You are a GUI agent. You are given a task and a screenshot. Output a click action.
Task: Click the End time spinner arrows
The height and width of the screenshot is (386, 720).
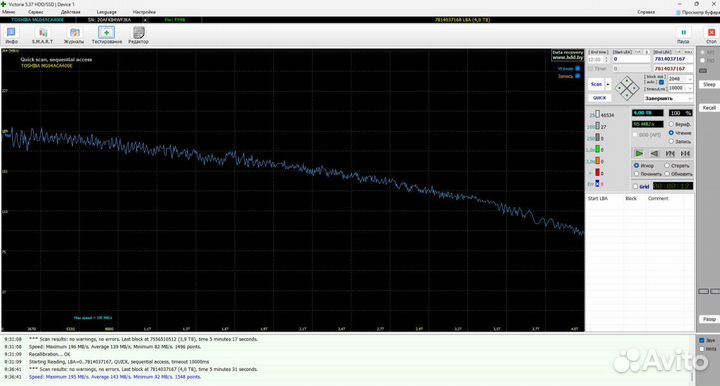[x=607, y=60]
